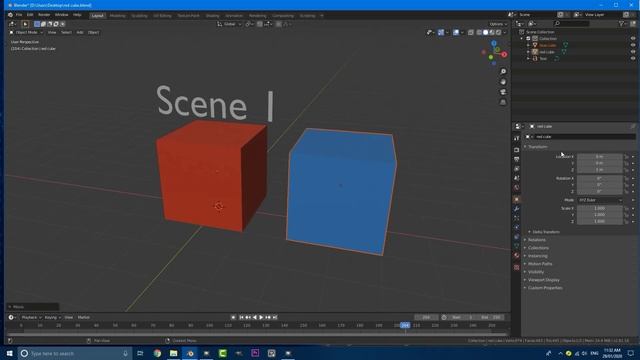Click the viewport pan hand icon
This screenshot has height=360, width=640.
(503, 82)
